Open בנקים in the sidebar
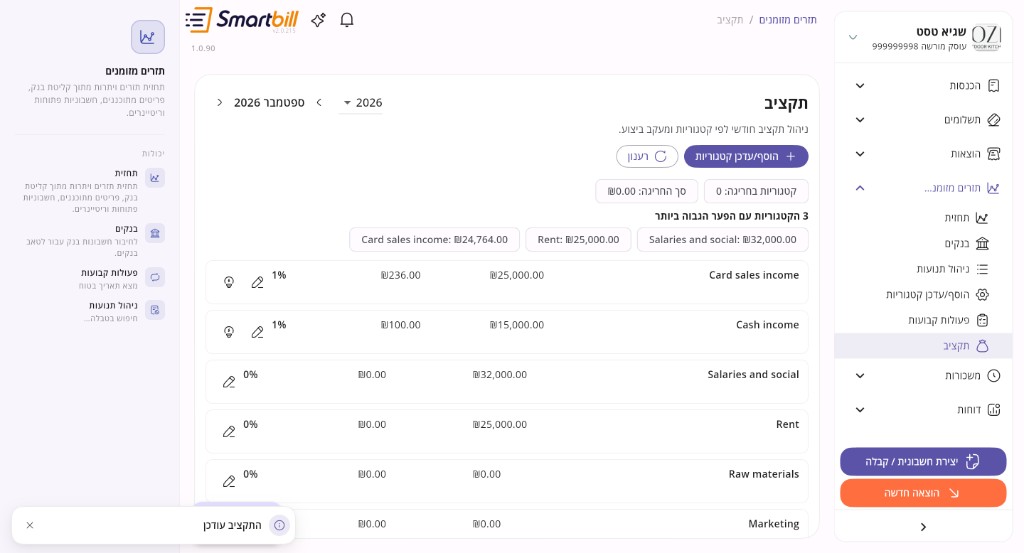 923,244
